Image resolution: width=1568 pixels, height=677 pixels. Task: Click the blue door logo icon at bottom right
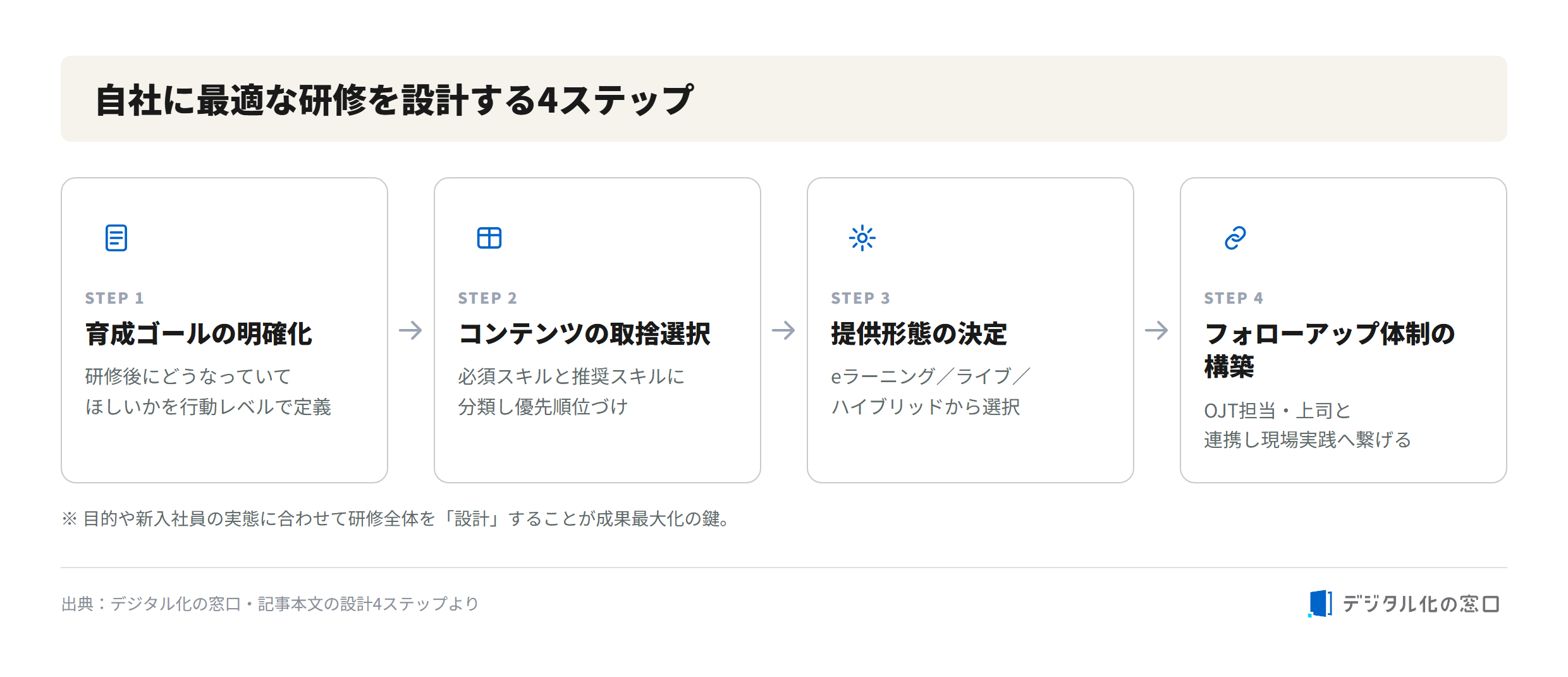(1320, 604)
